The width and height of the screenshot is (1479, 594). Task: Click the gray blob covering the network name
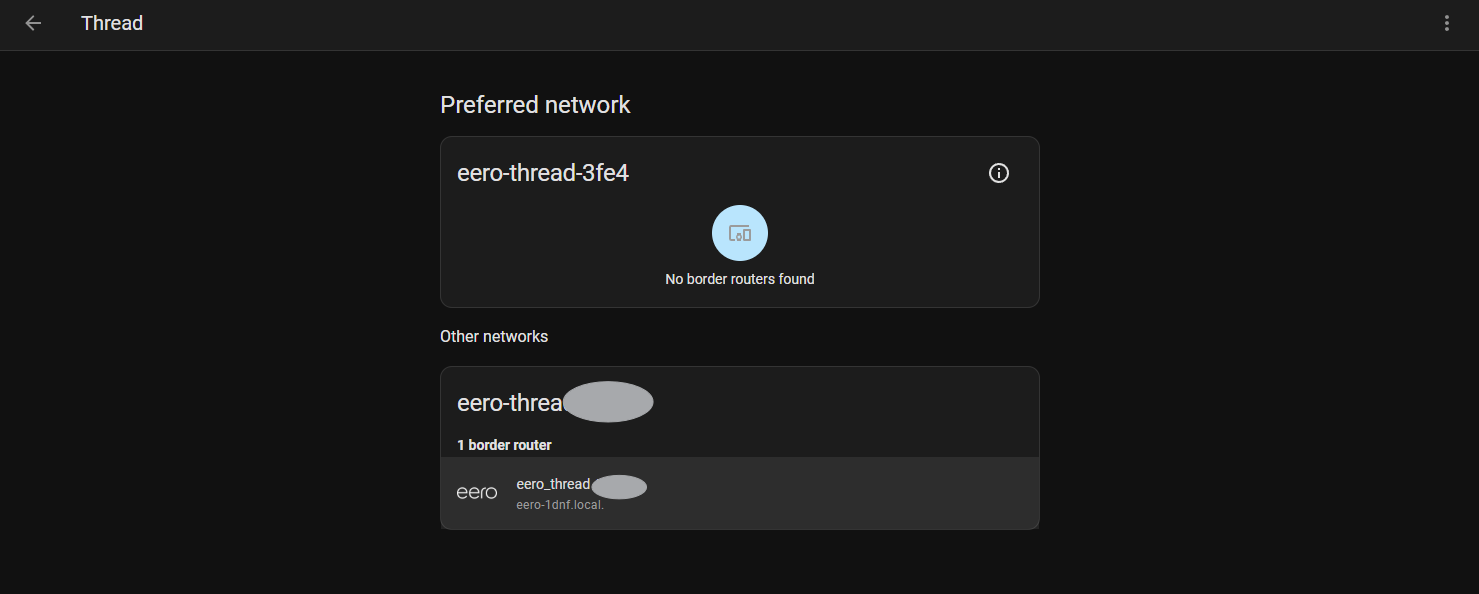point(608,402)
